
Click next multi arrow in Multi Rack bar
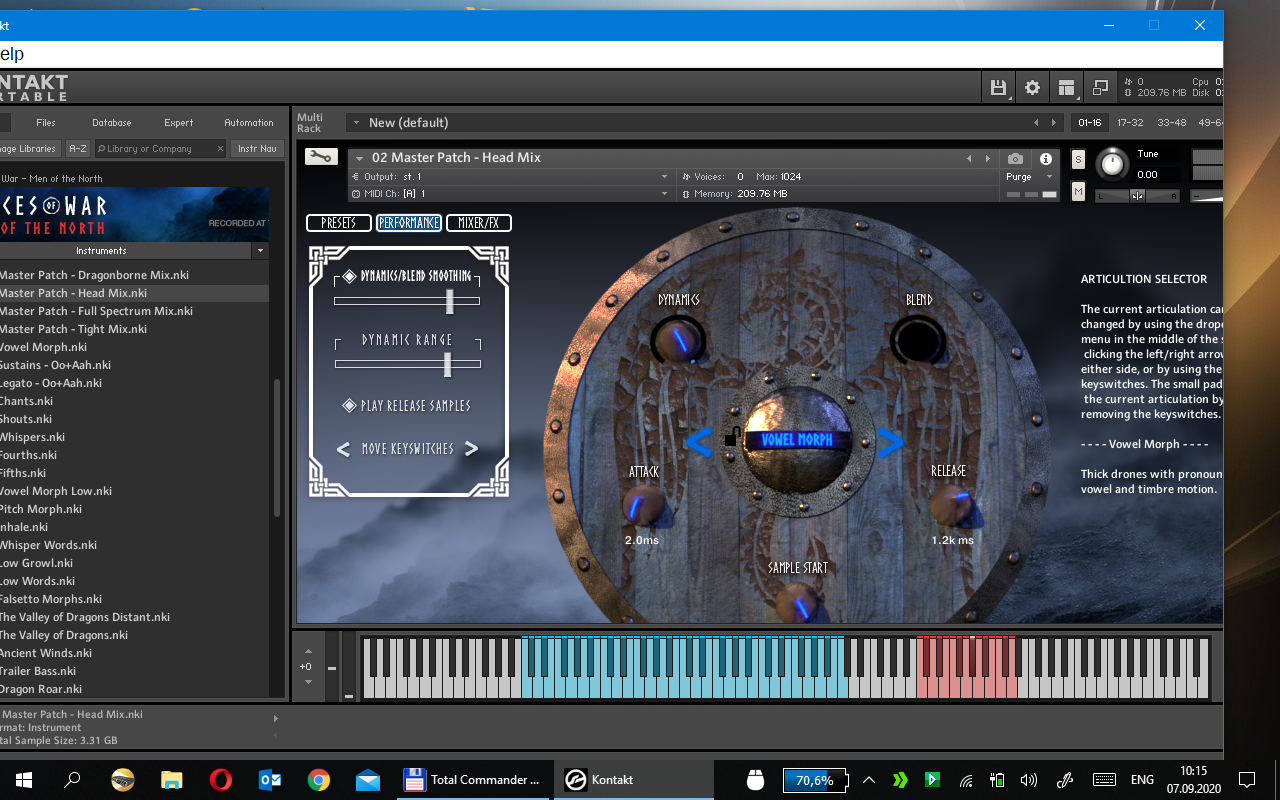click(1053, 123)
